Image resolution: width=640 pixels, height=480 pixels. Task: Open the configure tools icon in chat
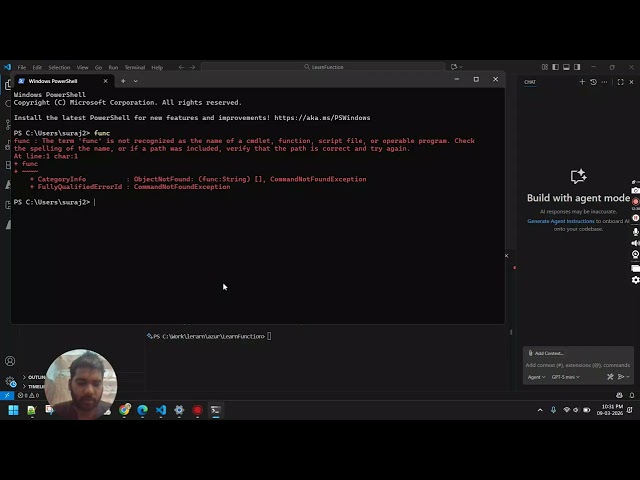point(610,377)
